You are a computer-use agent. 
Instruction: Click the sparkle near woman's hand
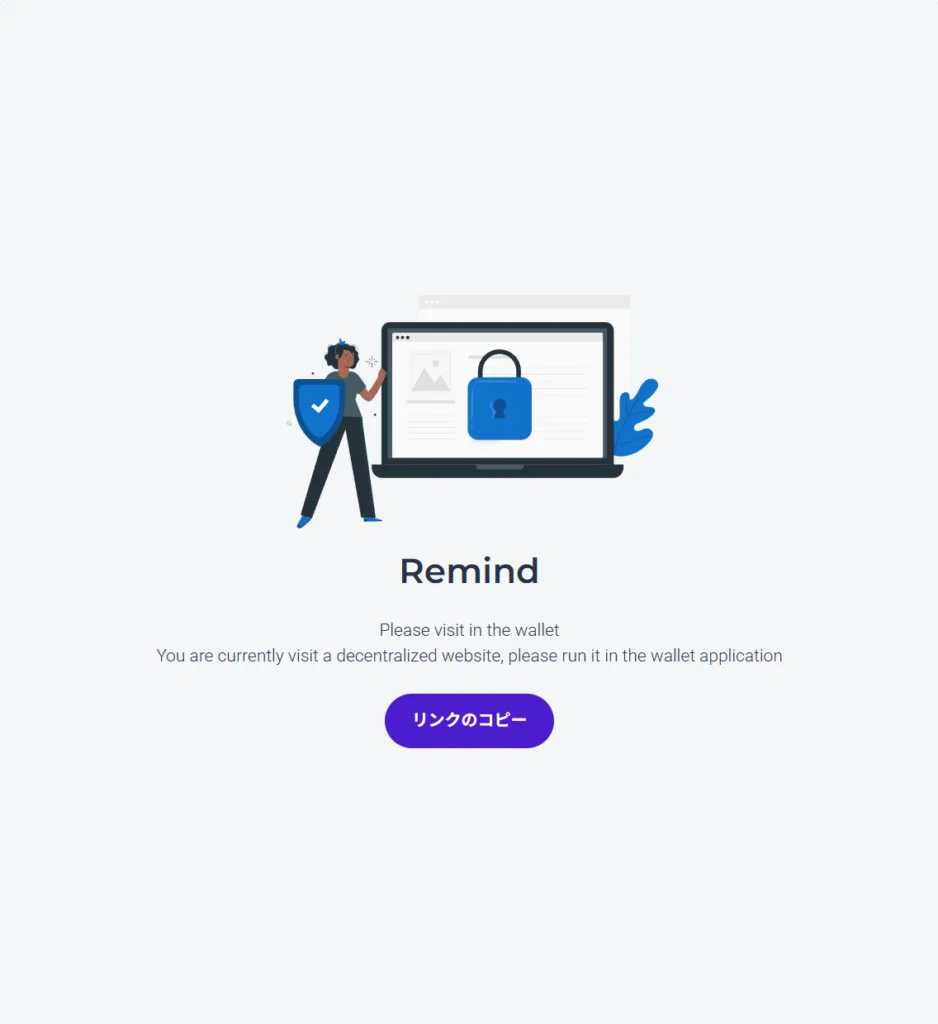[x=372, y=361]
